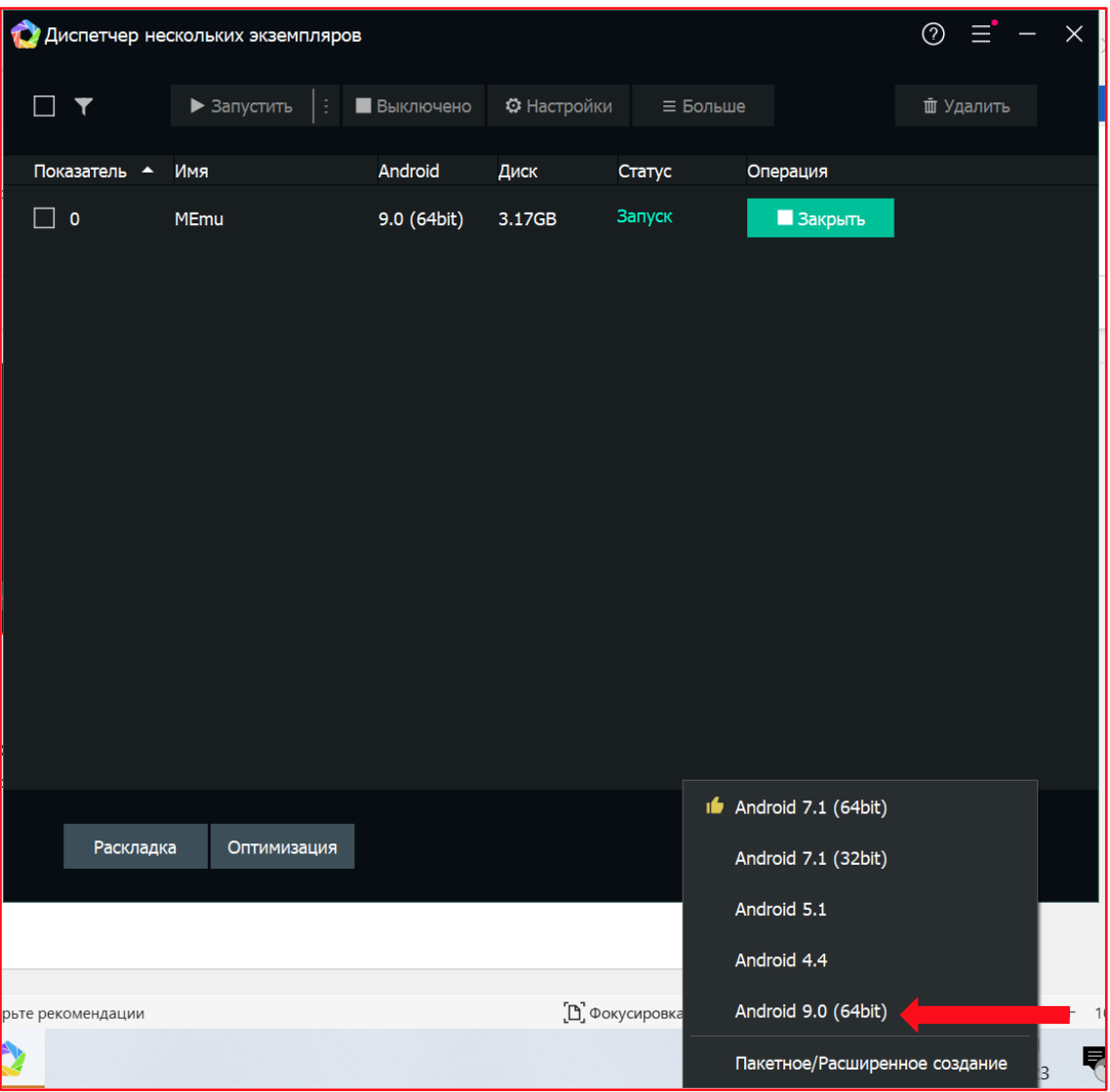Click Пакетное/Расширенное создание entry
The image size is (1110, 1092).
pos(870,1064)
